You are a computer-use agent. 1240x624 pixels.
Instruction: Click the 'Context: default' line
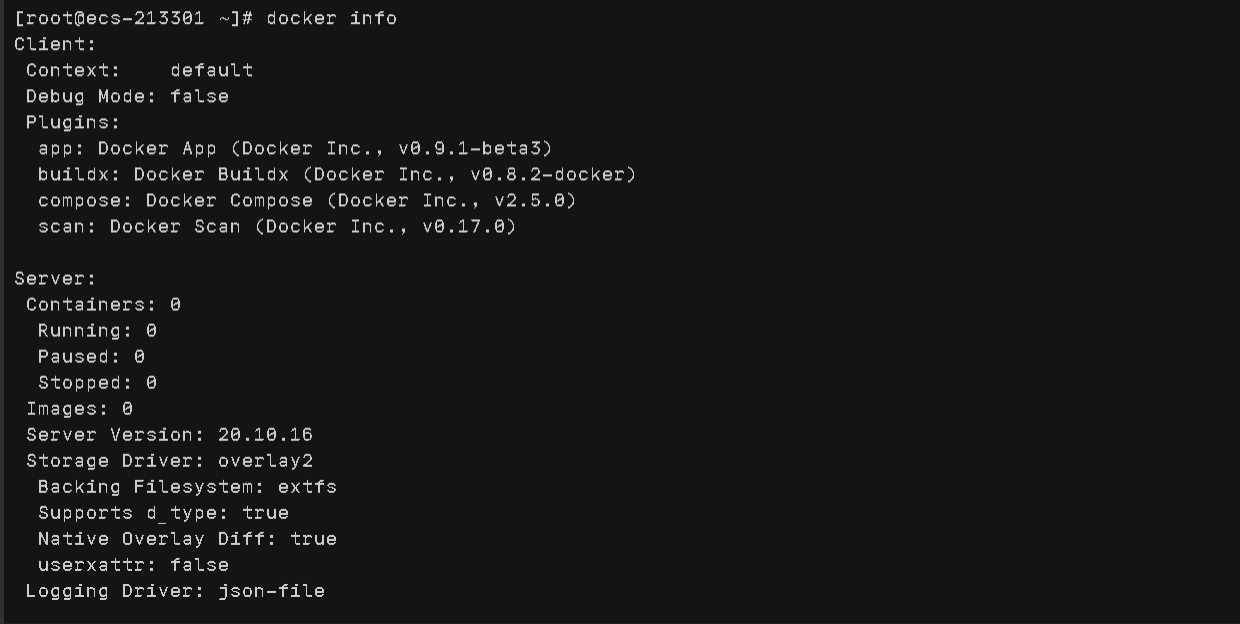[x=139, y=70]
